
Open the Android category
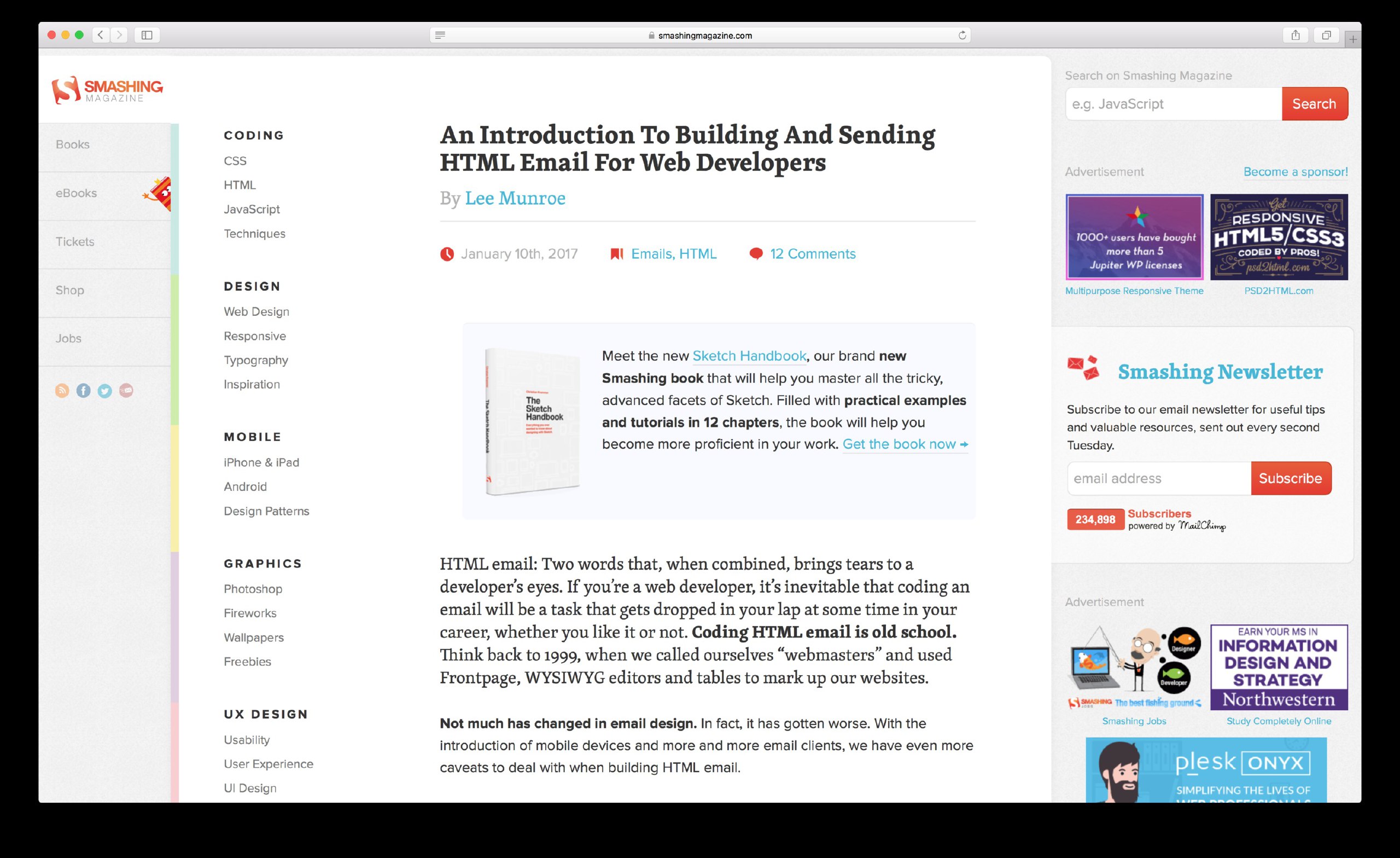point(245,486)
